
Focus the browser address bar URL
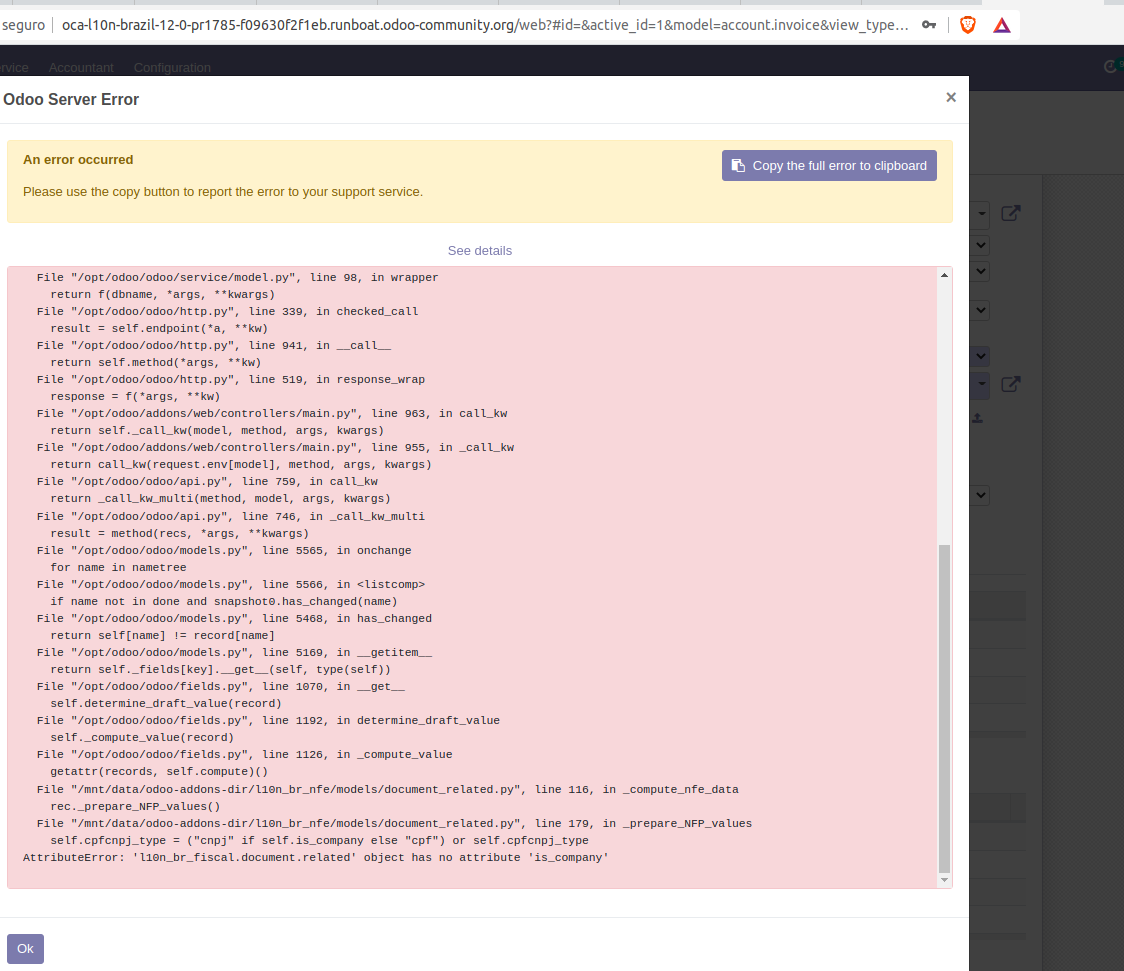(x=485, y=25)
